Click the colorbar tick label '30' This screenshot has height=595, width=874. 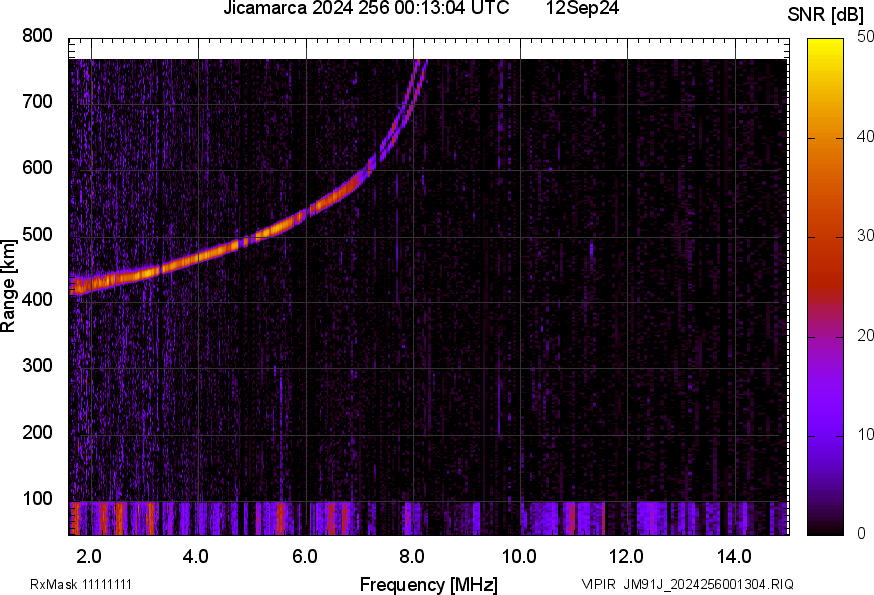865,235
